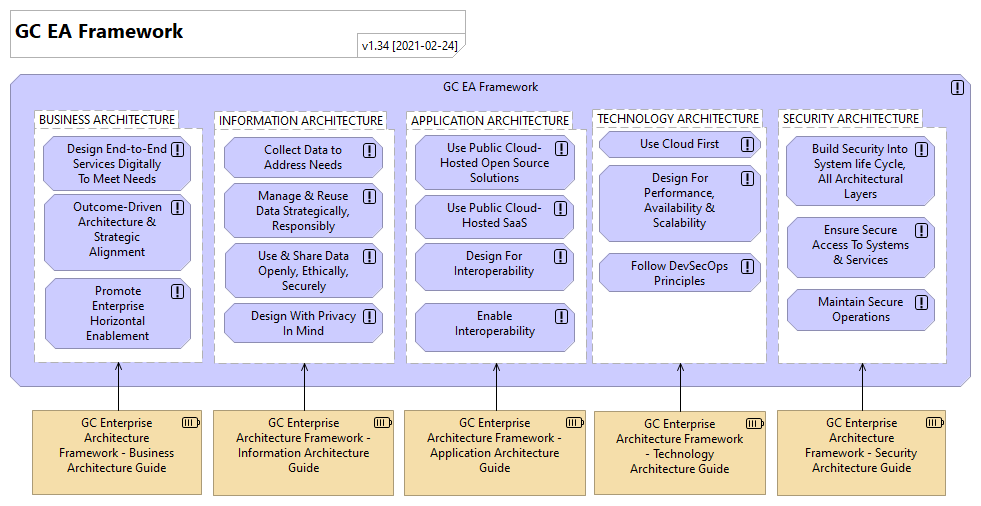Screen dimensions: 981x506
Task: Select principle icon on Design With Privacy In Mind
Action: pyautogui.click(x=370, y=316)
